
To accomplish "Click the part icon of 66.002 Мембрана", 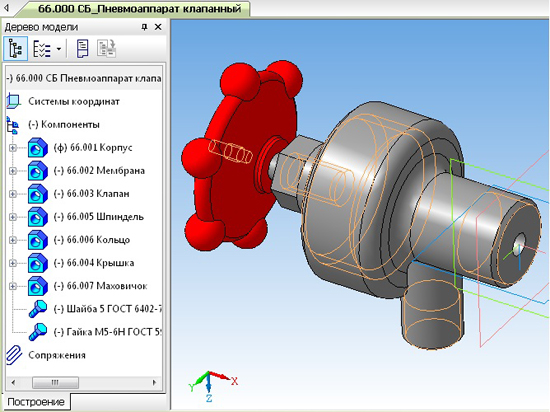I will click(x=38, y=171).
